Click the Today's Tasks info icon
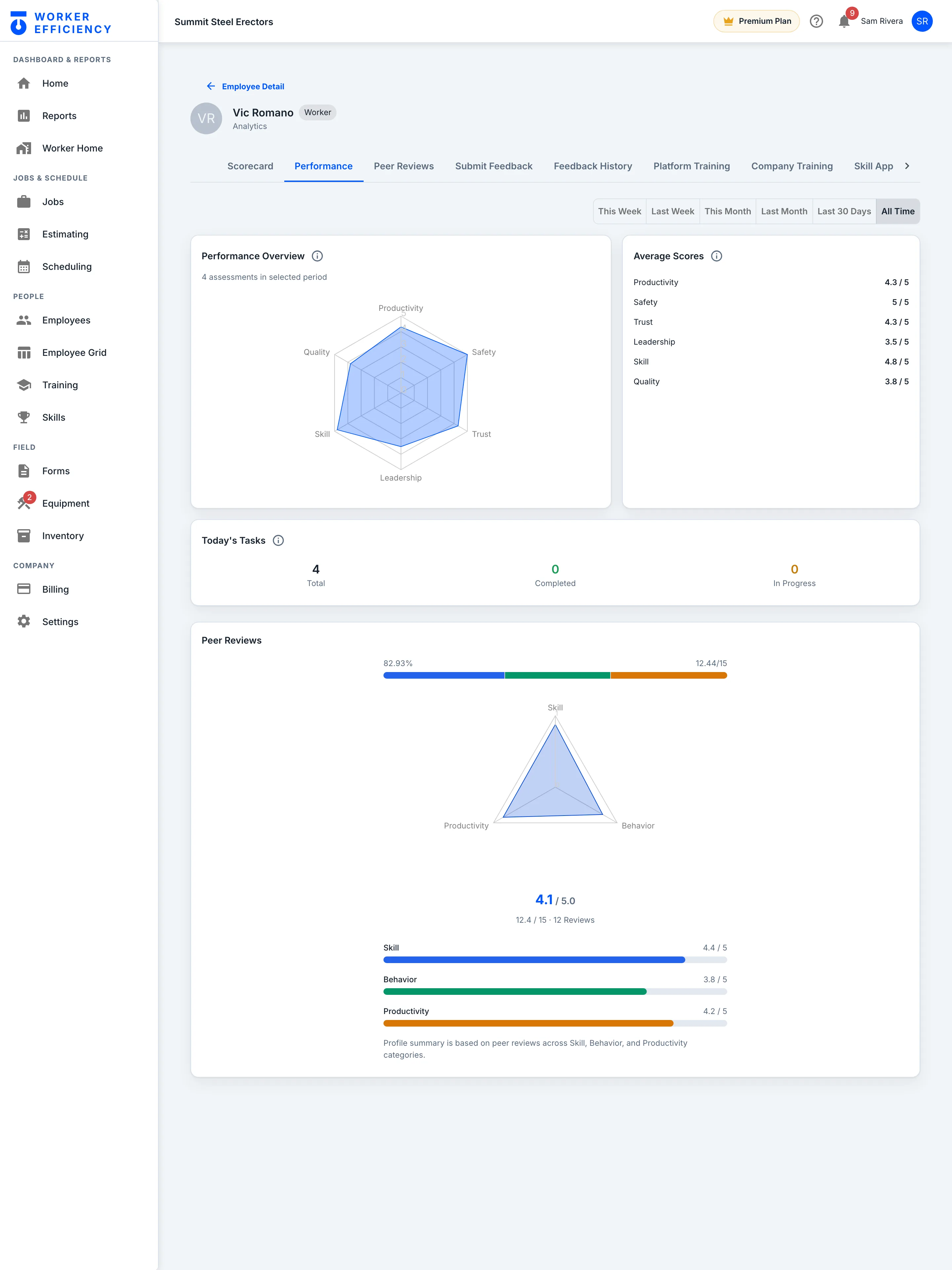 (278, 540)
